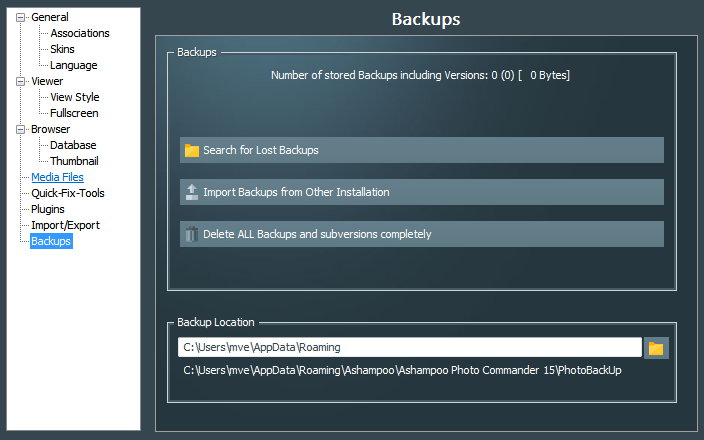Viewport: 704px width, 440px height.
Task: Click the folder icon beside Search for Lost Backups
Action: click(192, 150)
